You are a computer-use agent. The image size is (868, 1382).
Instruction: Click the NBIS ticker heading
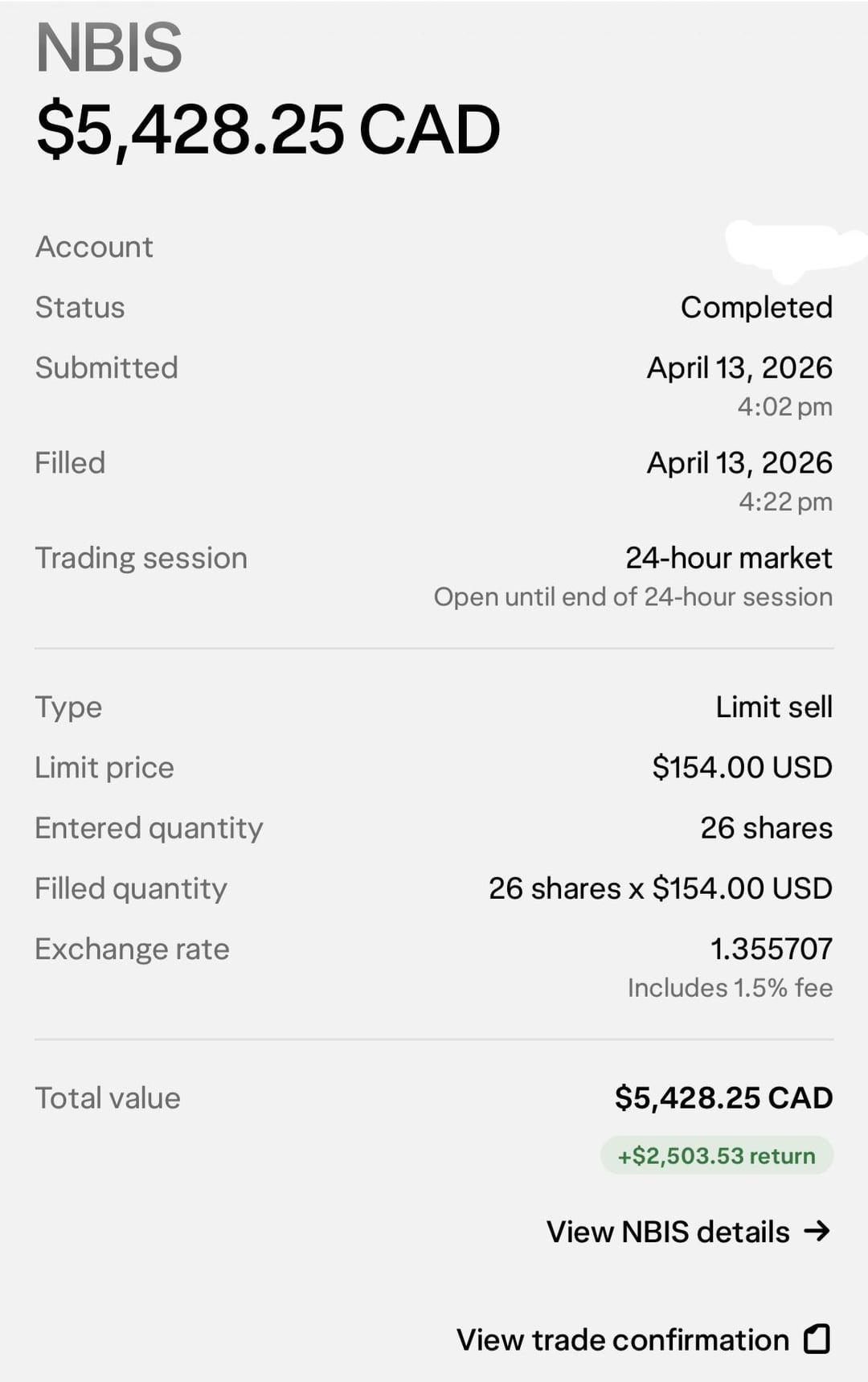[x=109, y=48]
